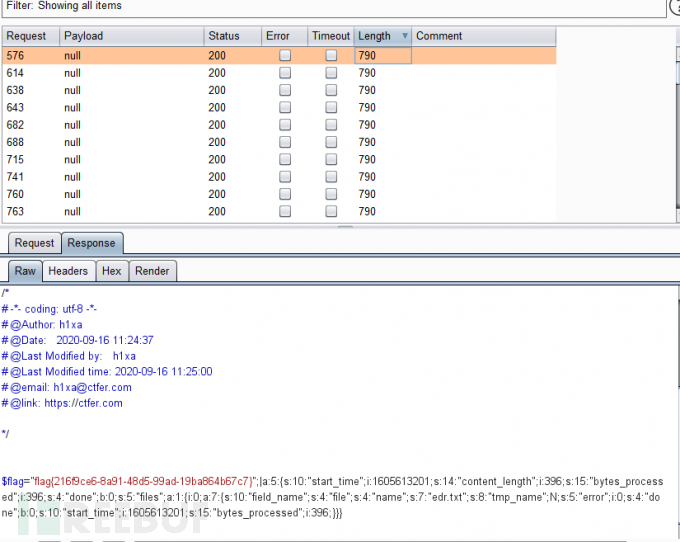Open the Headers view tab
The width and height of the screenshot is (680, 542).
pyautogui.click(x=68, y=271)
